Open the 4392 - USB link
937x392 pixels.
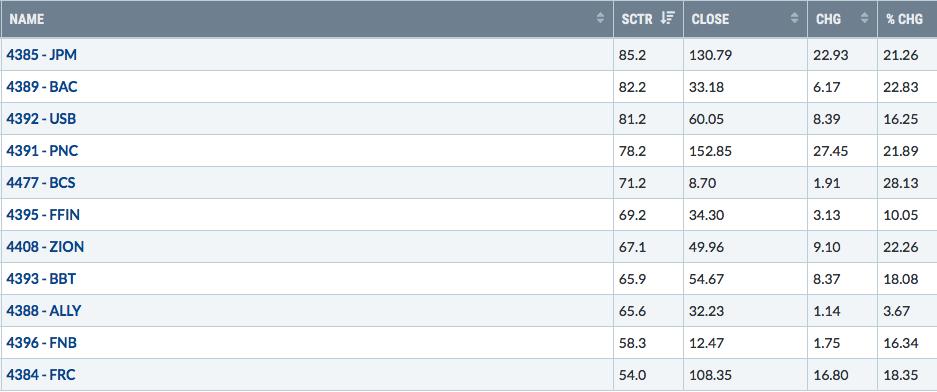click(41, 119)
